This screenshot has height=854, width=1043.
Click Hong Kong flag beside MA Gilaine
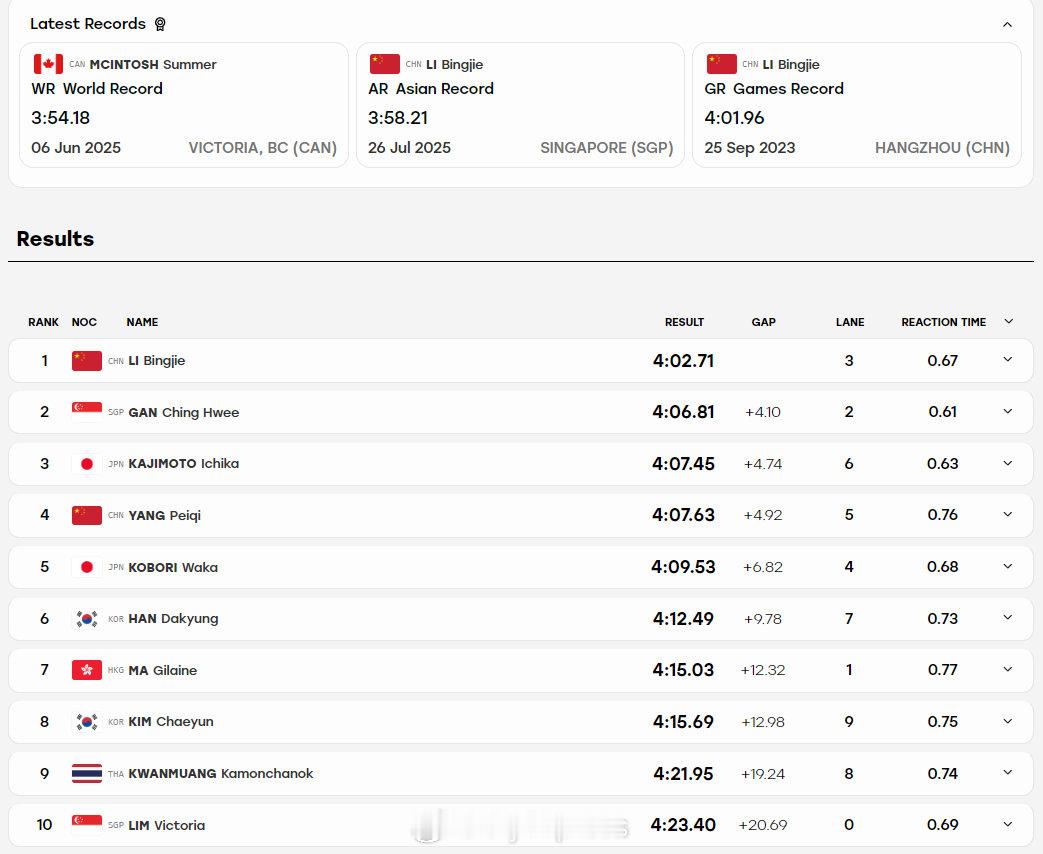pyautogui.click(x=86, y=670)
